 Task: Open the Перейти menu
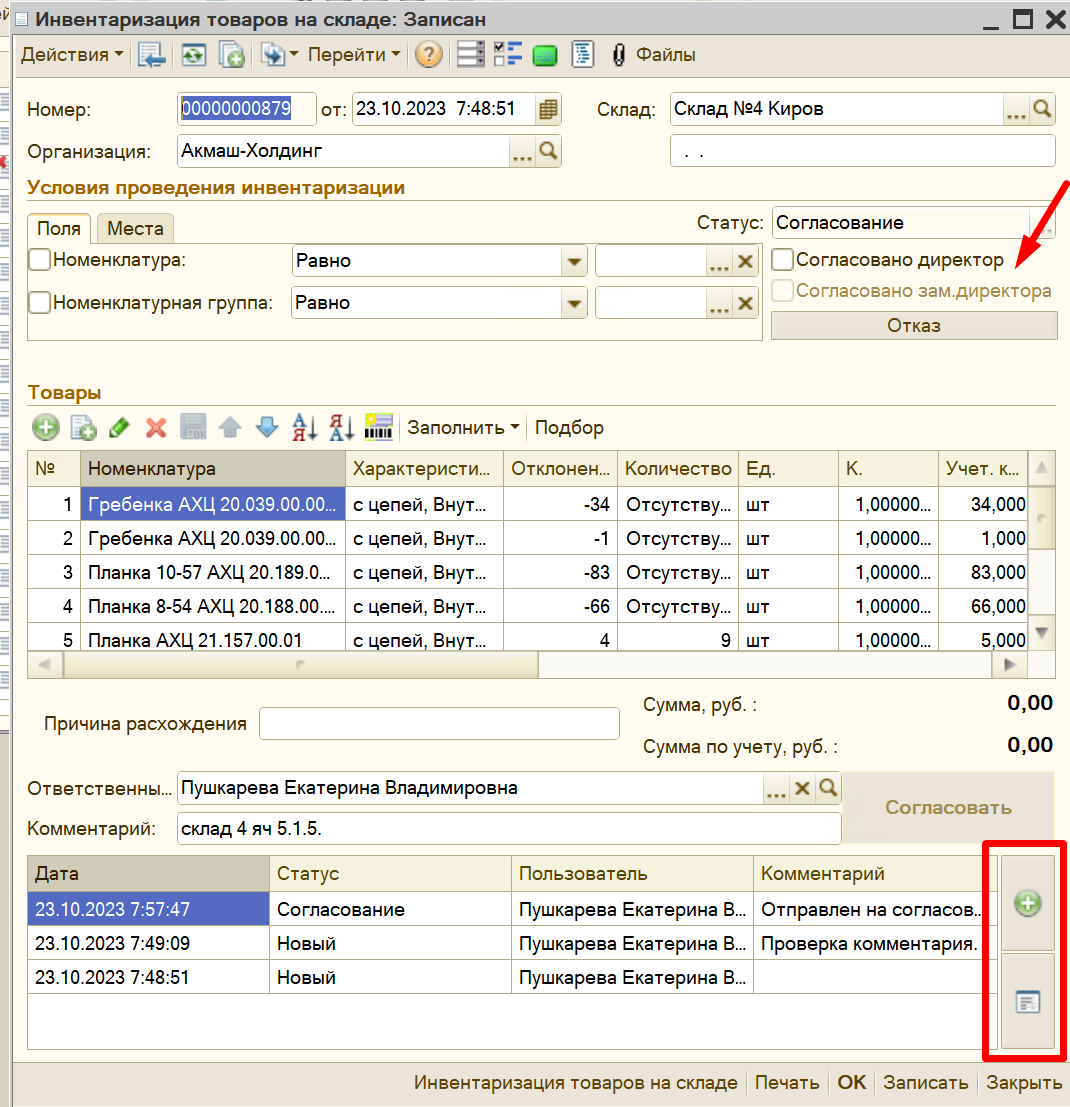354,55
